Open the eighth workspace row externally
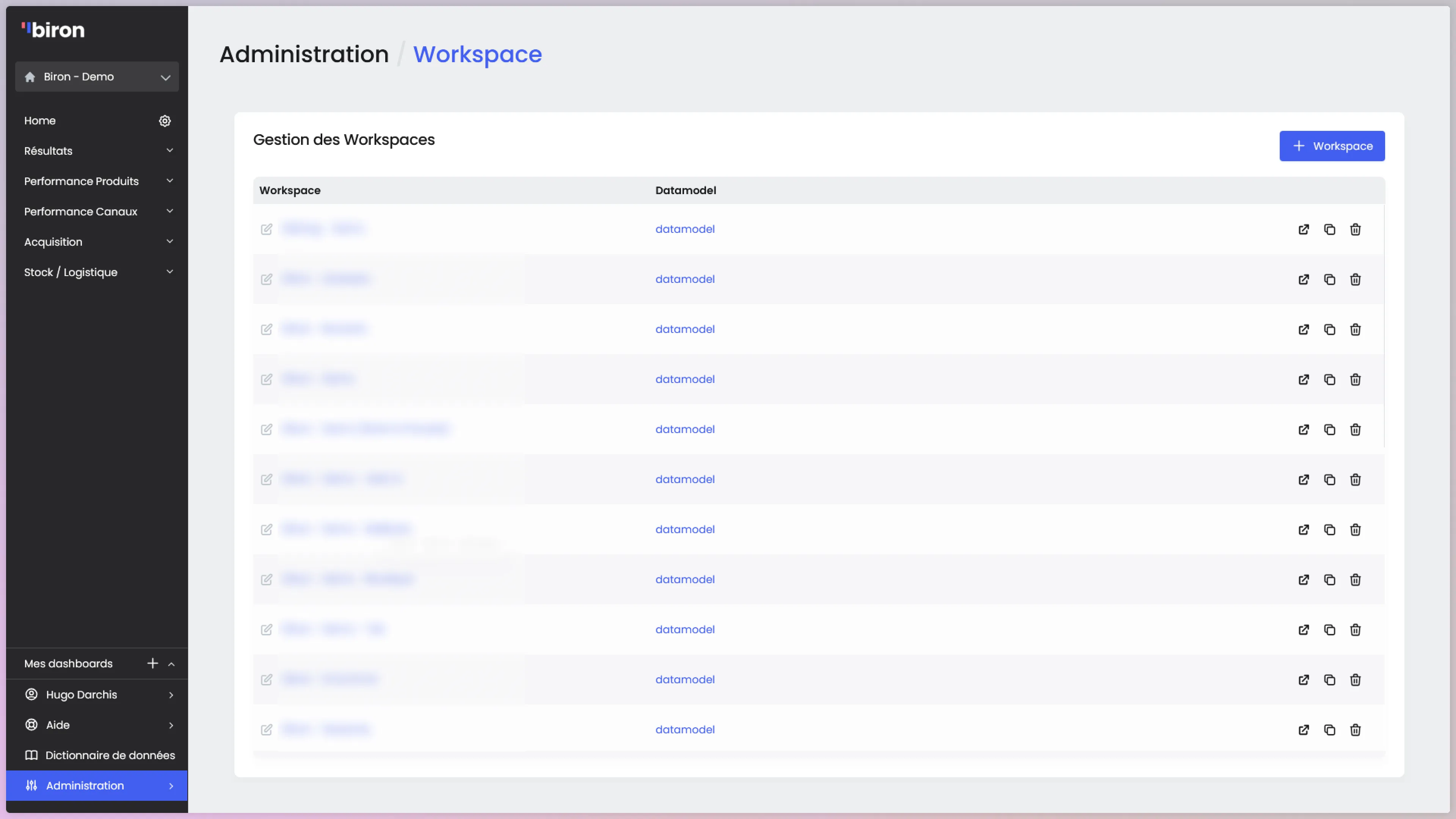Screen dimensions: 1456x819 [x=1304, y=579]
